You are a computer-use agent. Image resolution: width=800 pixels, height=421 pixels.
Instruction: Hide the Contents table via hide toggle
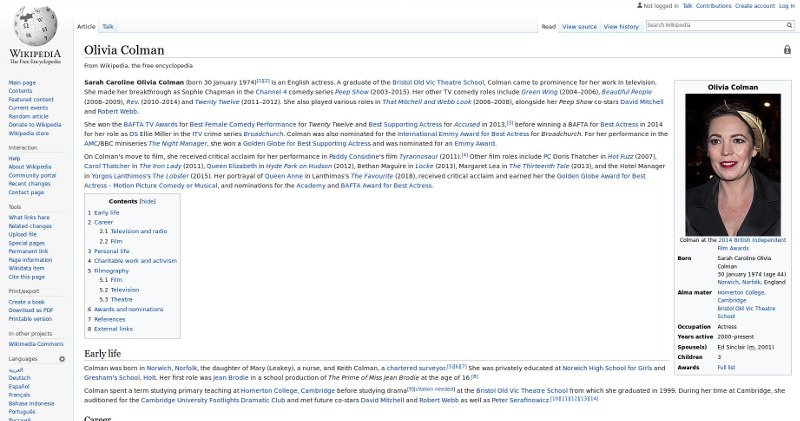pos(147,201)
